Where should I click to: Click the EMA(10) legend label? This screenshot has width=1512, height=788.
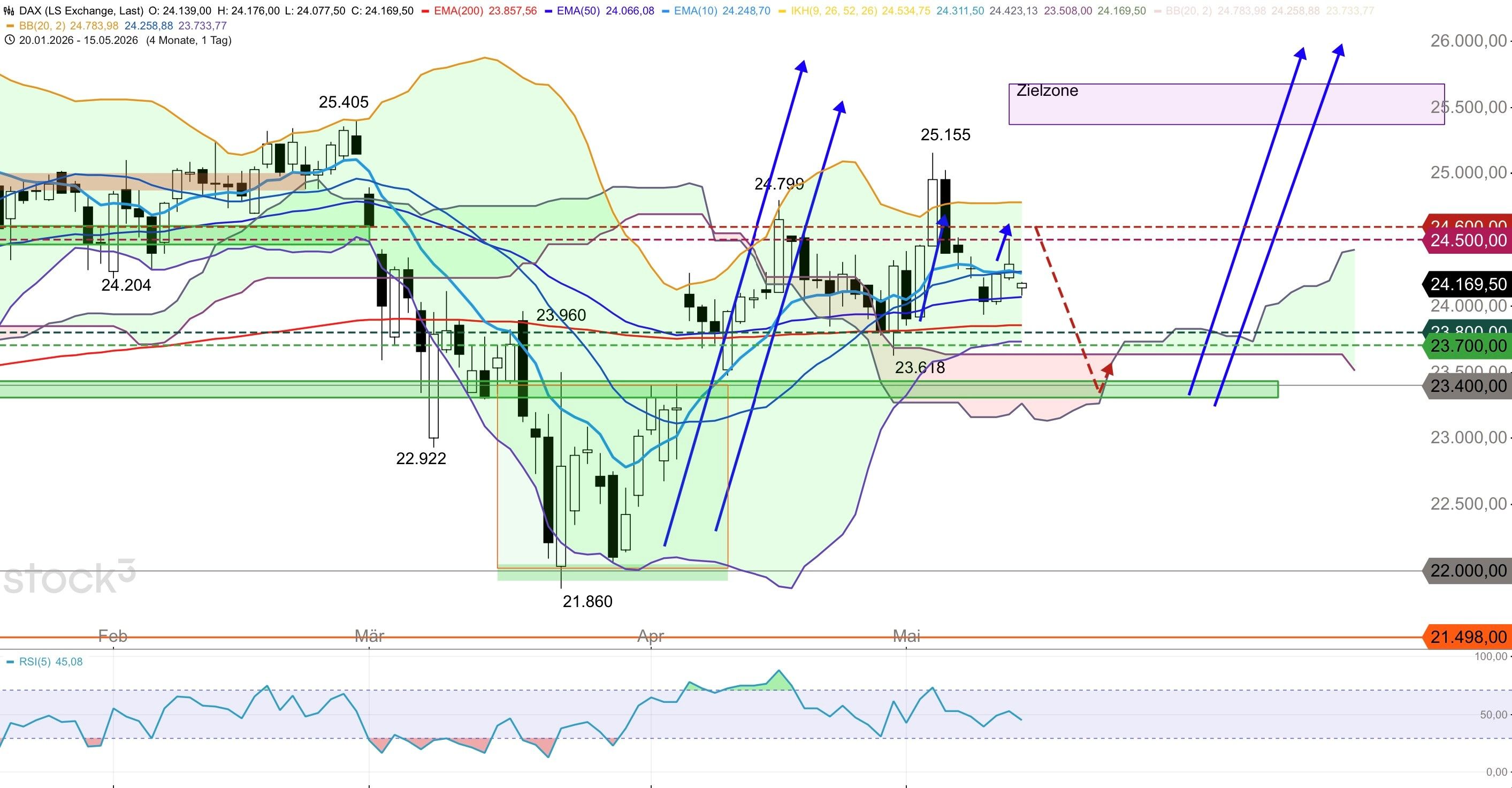pos(696,11)
